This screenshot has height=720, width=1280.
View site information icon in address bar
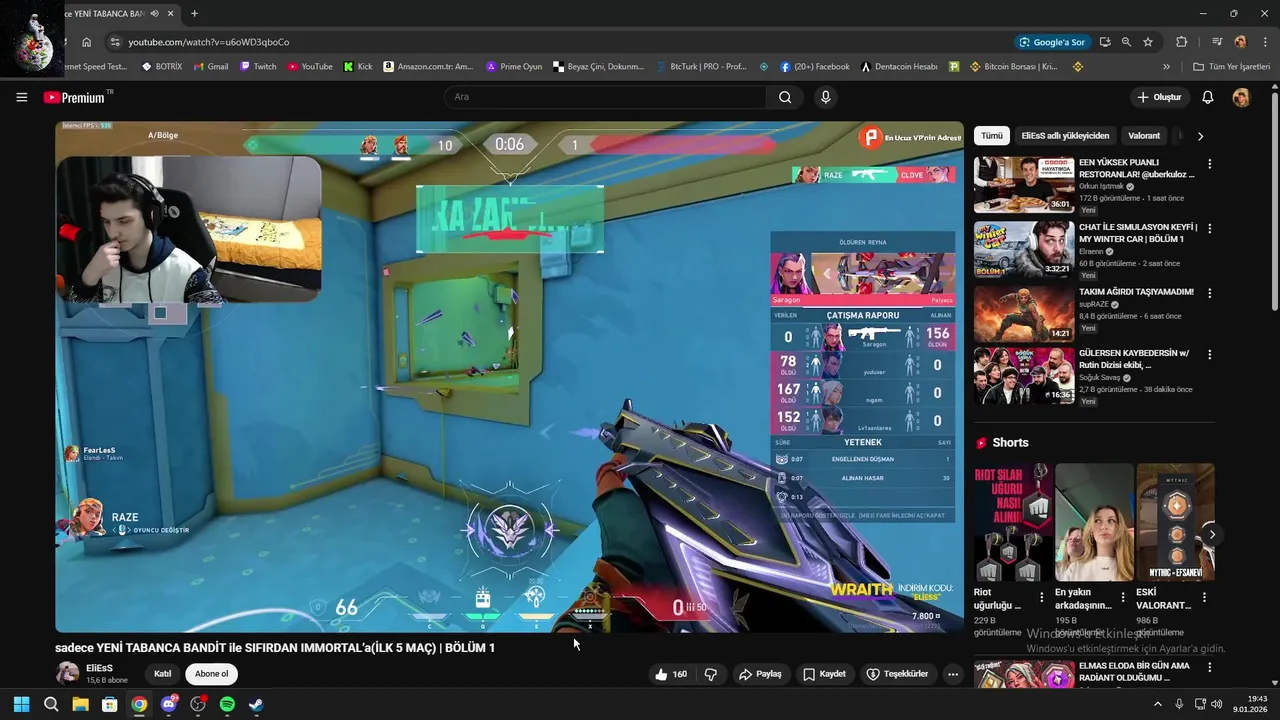coord(115,42)
